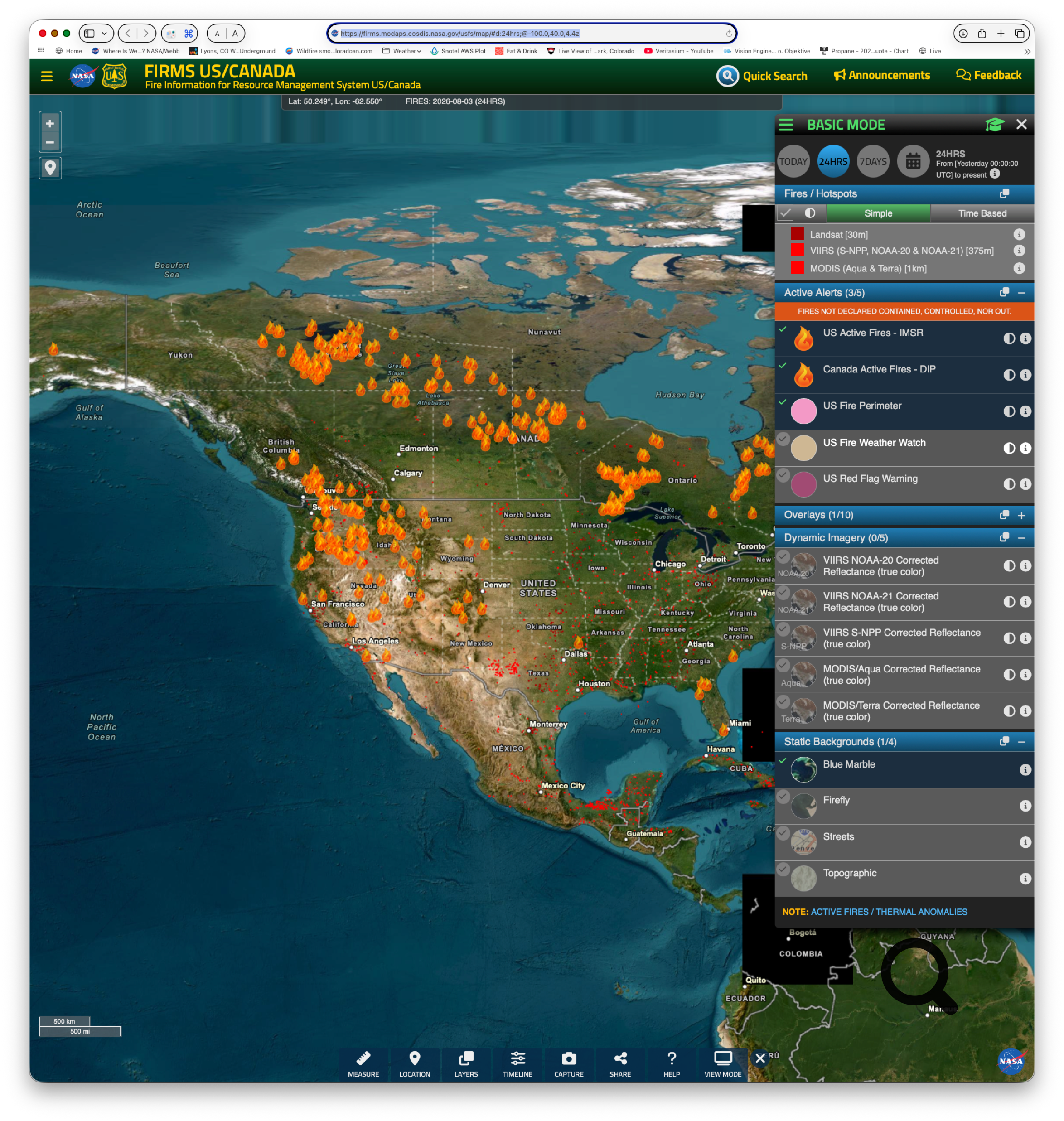Screen dimensions: 1064x1121
Task: Expand the Overlays section
Action: (x=1021, y=516)
